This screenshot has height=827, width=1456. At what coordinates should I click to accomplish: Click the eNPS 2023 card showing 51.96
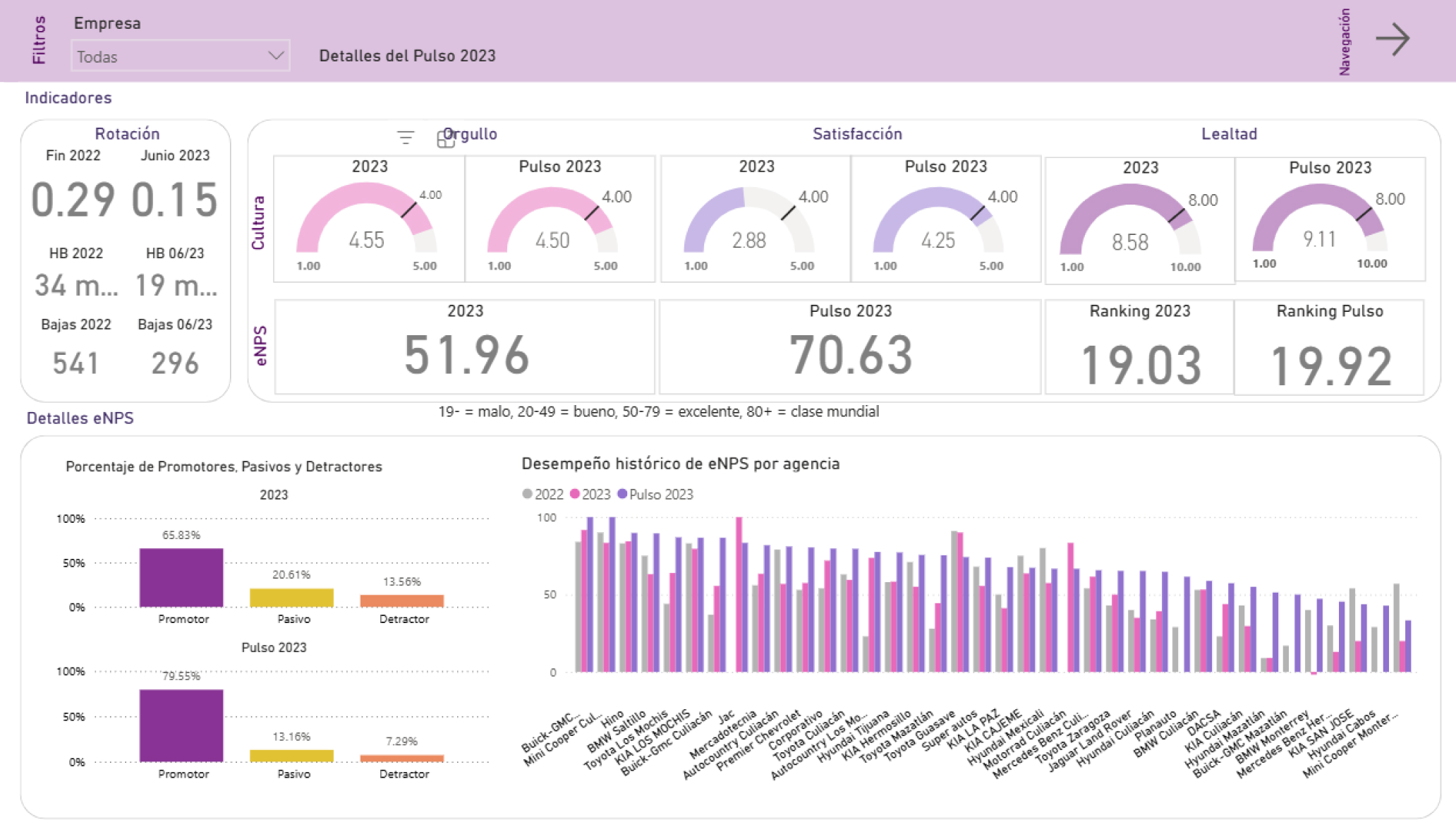(x=466, y=354)
